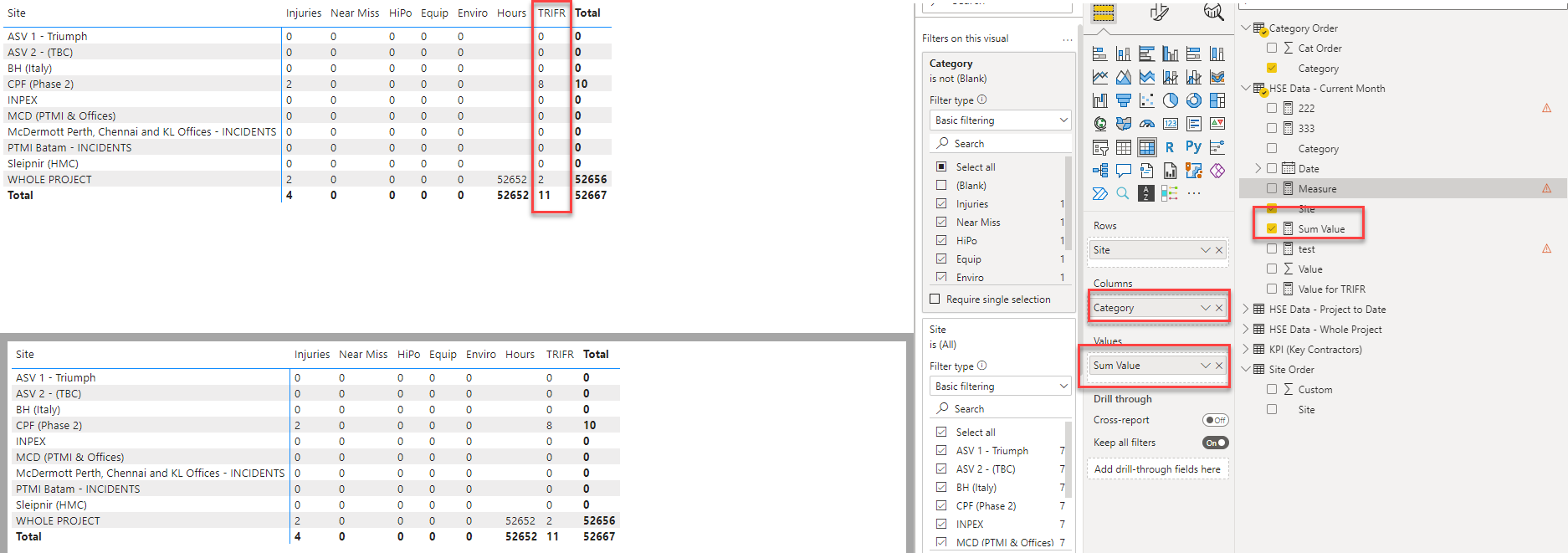This screenshot has width=1568, height=553.
Task: Select the stacked column chart visual
Action: point(1124,54)
